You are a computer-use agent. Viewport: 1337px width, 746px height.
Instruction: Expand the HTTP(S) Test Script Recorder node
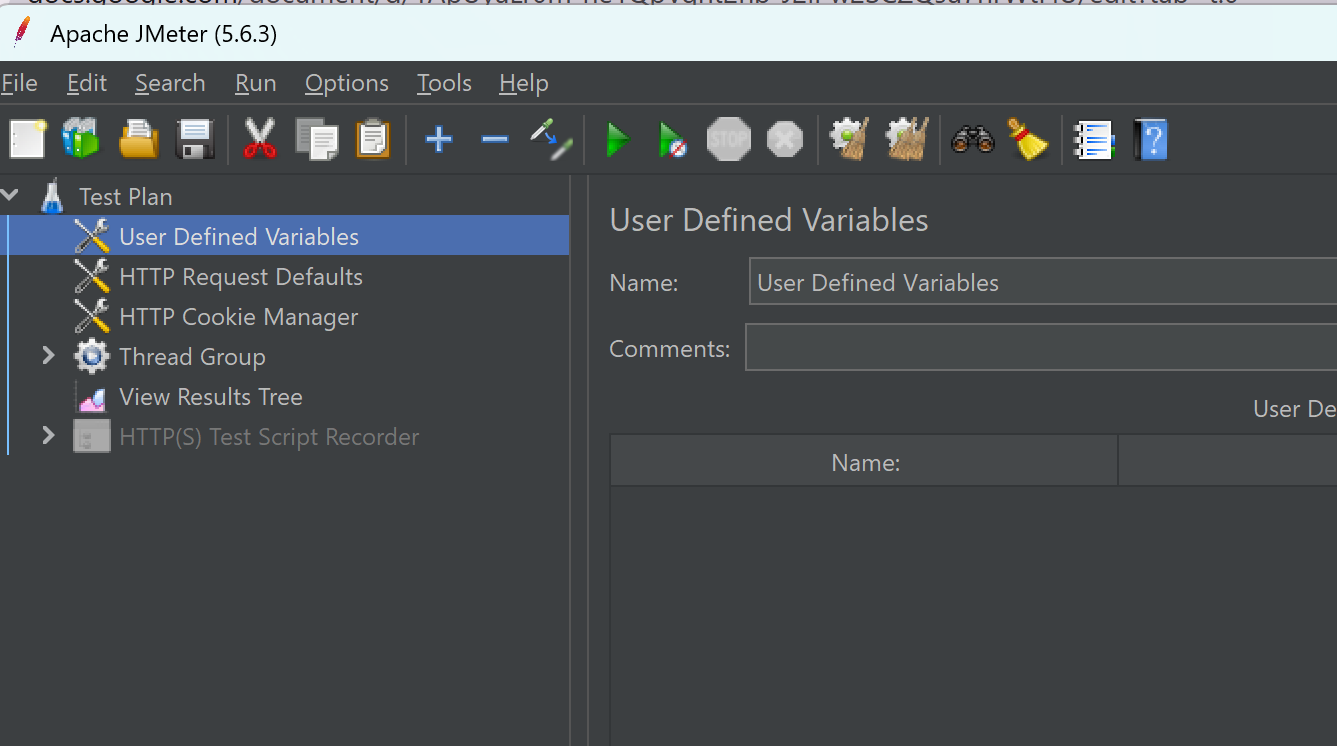[x=47, y=435]
